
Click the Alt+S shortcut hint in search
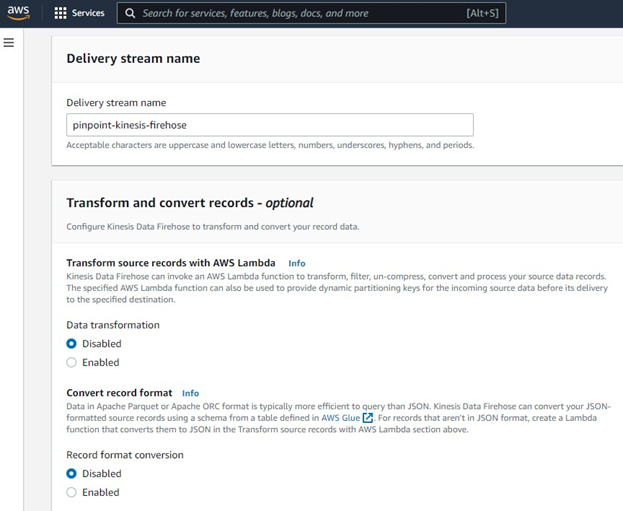pyautogui.click(x=482, y=14)
